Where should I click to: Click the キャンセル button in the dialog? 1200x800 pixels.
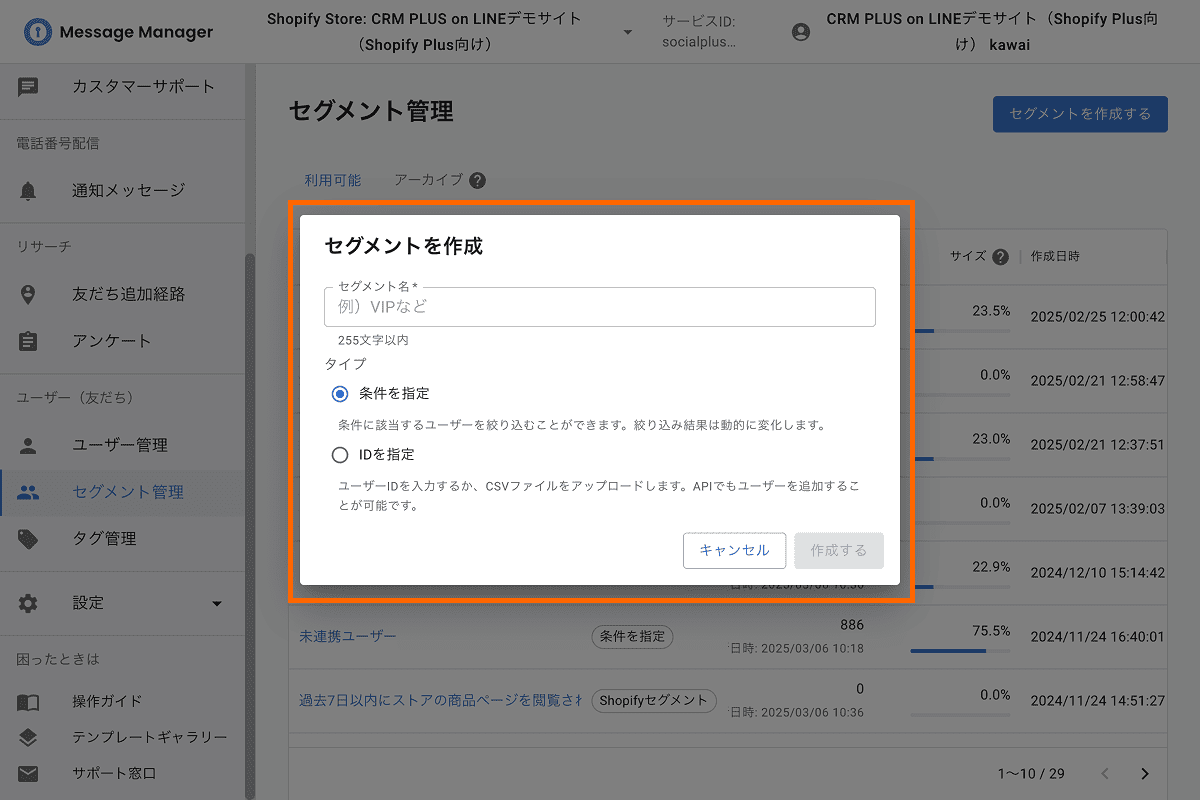point(734,550)
